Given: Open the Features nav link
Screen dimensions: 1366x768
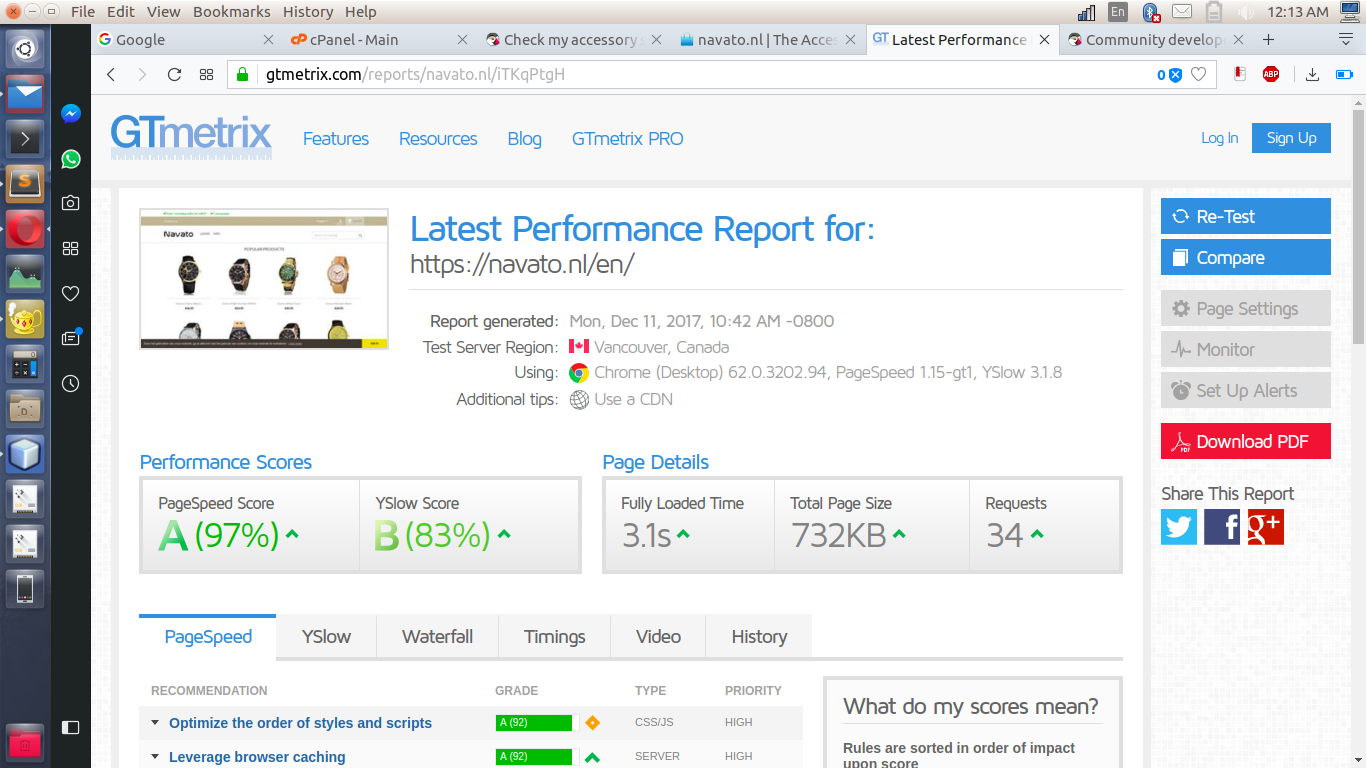Looking at the screenshot, I should coord(336,139).
